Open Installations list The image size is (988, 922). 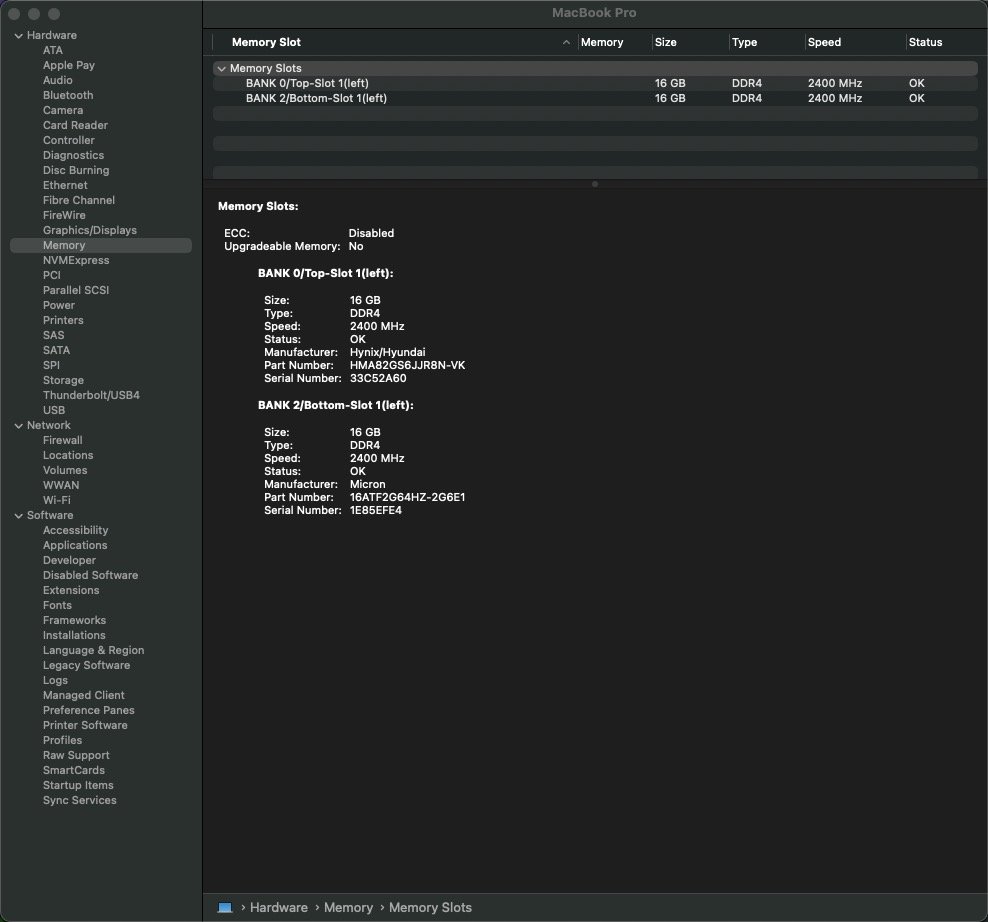click(x=74, y=635)
